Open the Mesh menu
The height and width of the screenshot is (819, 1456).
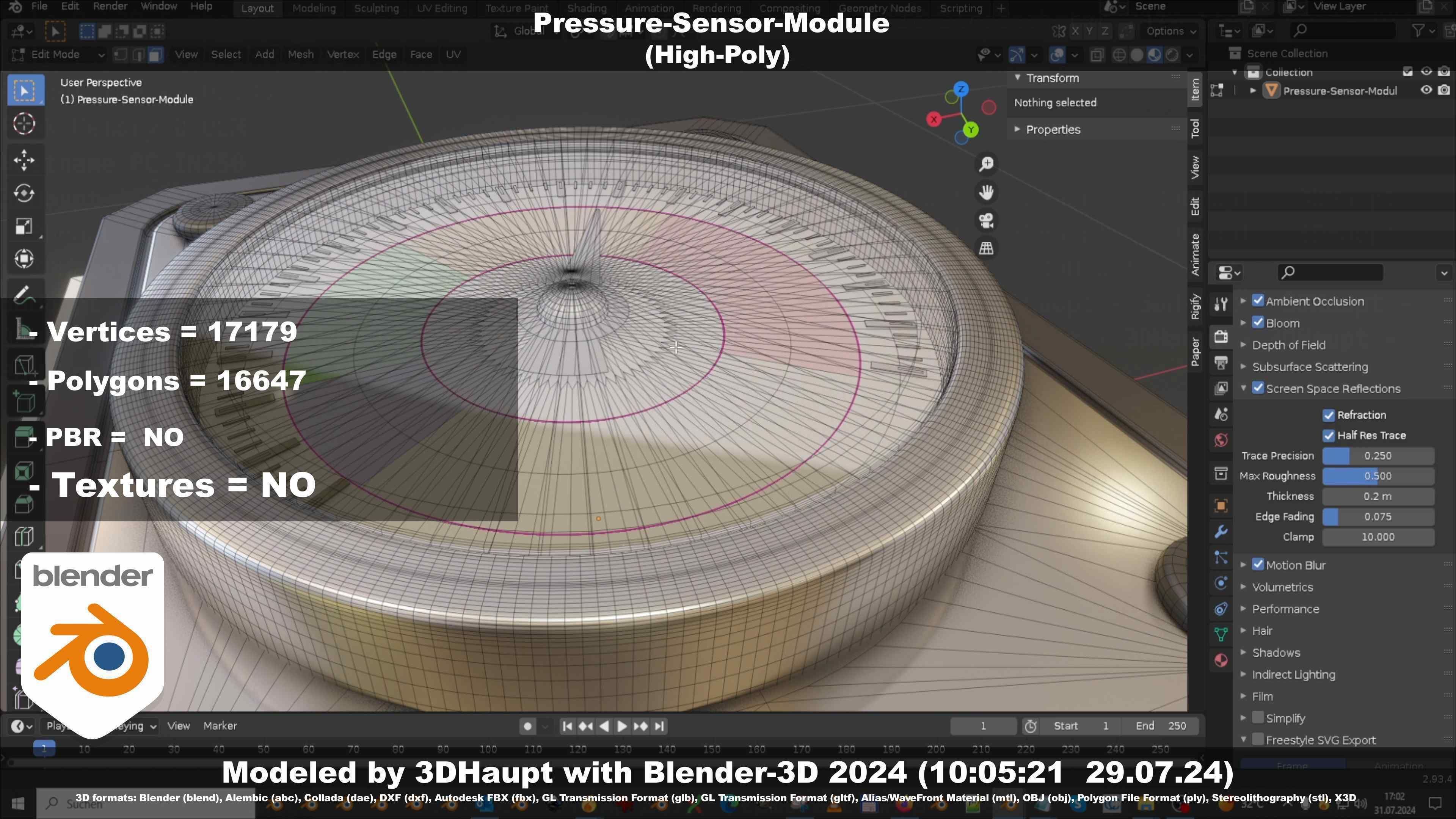301,54
